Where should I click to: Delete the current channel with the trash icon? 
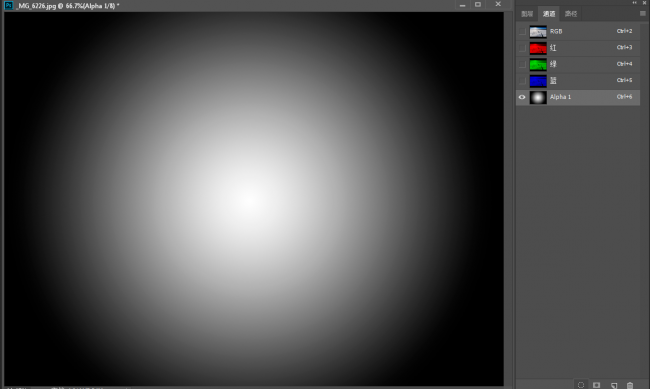(630, 385)
